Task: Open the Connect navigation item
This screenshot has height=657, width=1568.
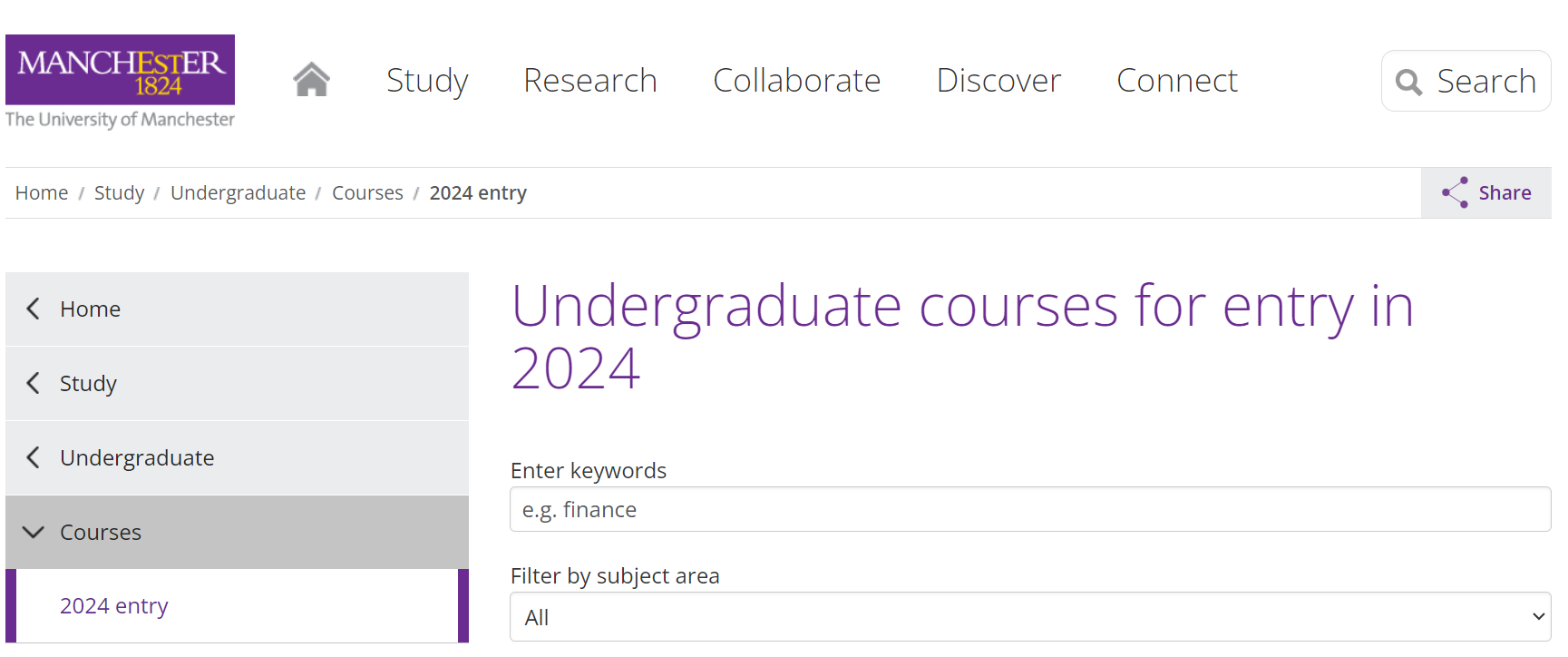Action: coord(1176,81)
